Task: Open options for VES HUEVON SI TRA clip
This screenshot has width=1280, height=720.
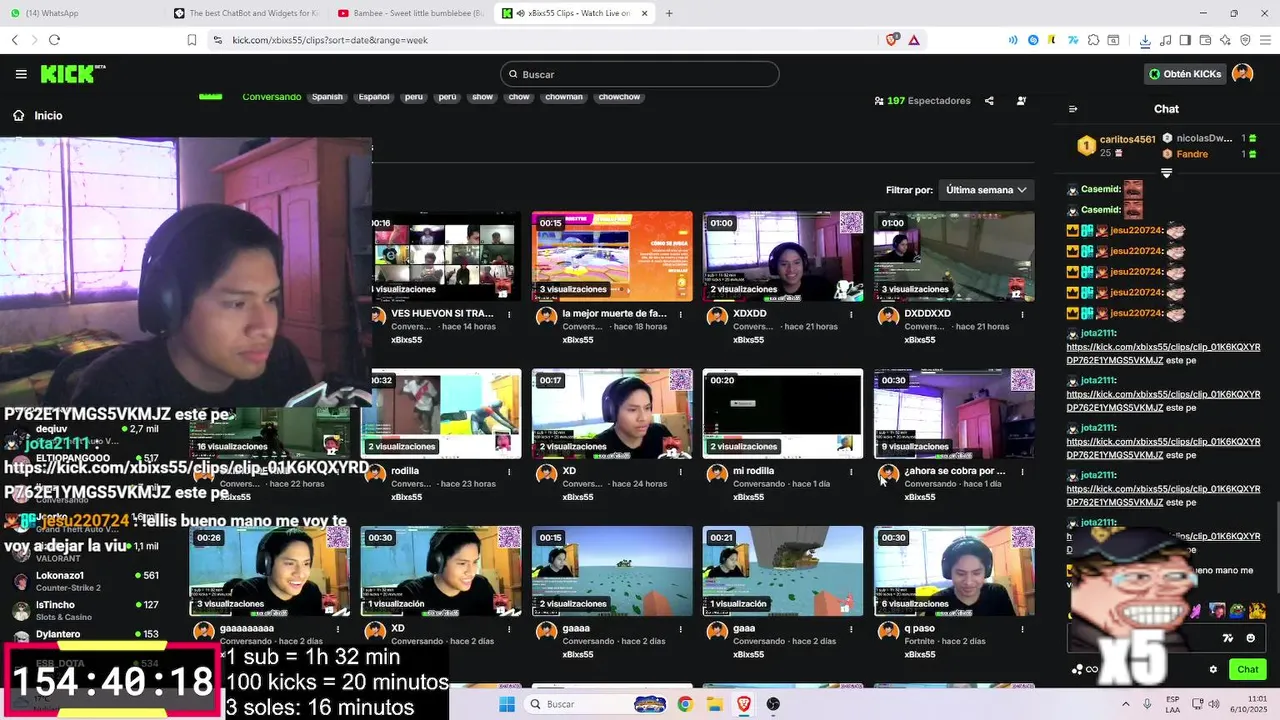Action: point(510,314)
